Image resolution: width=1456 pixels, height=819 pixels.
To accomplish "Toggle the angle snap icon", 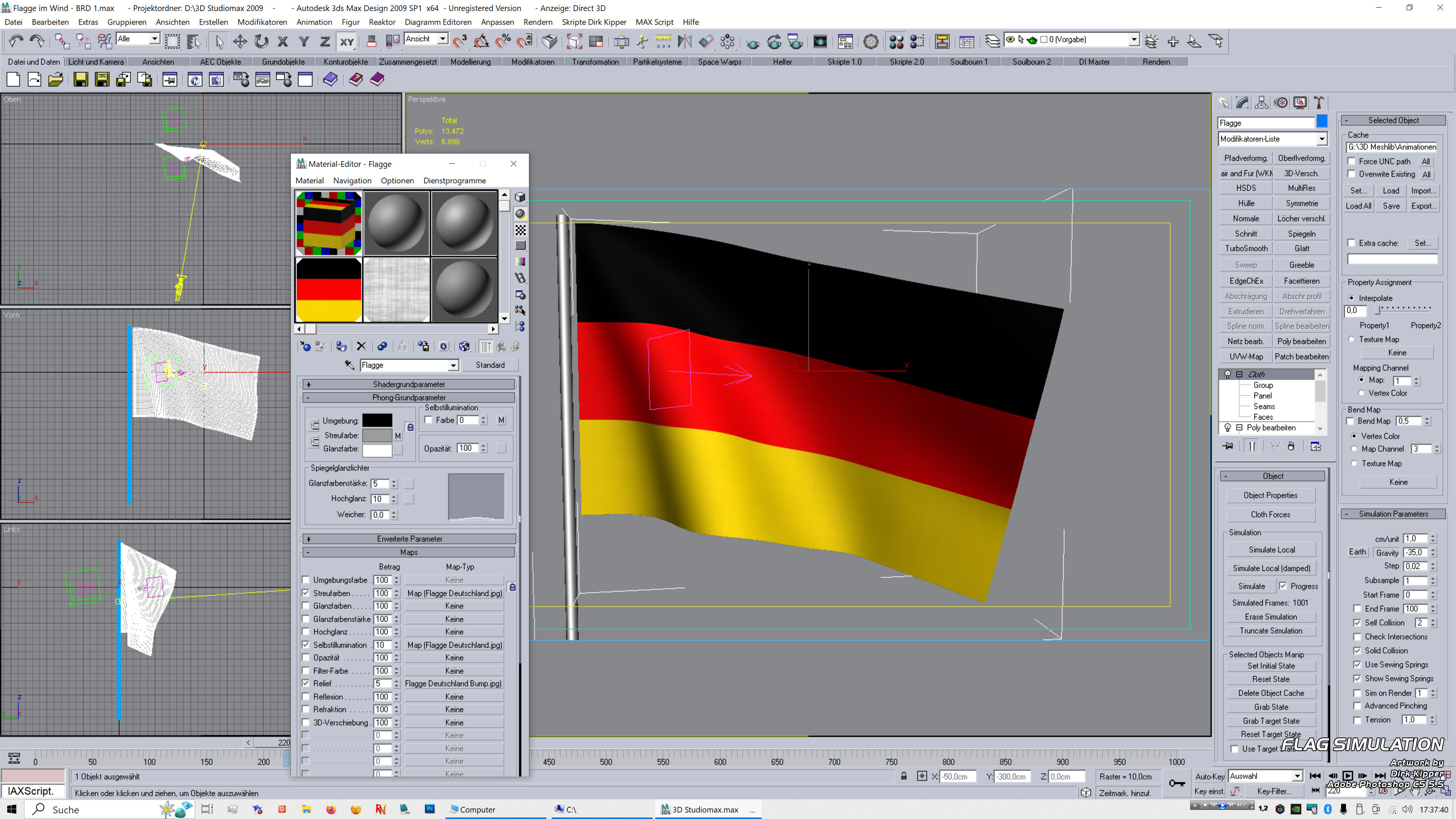I will (482, 41).
